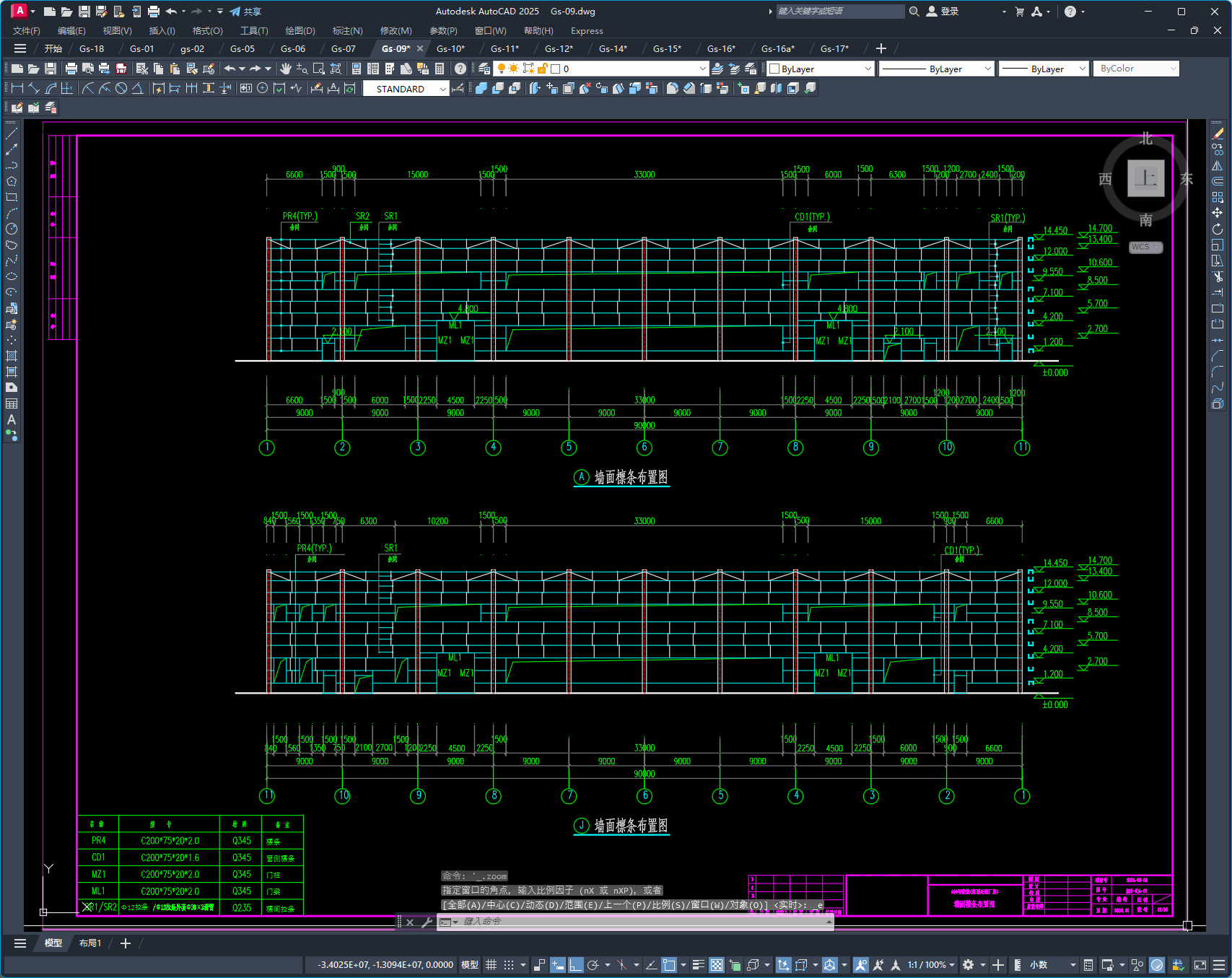The width and height of the screenshot is (1232, 978).
Task: Select the Angular dimension tool
Action: [x=137, y=88]
